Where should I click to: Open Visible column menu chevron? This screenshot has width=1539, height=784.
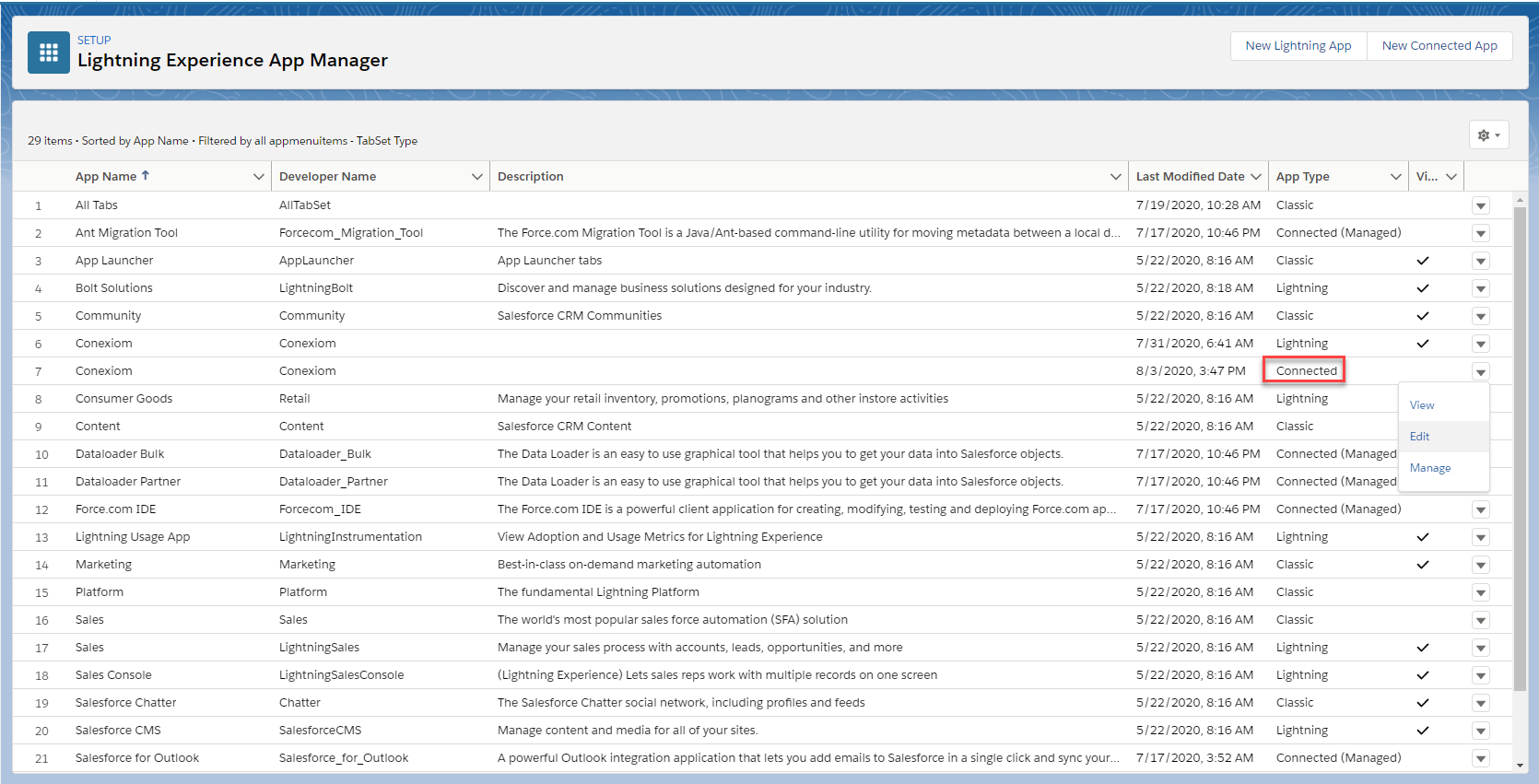click(x=1451, y=177)
